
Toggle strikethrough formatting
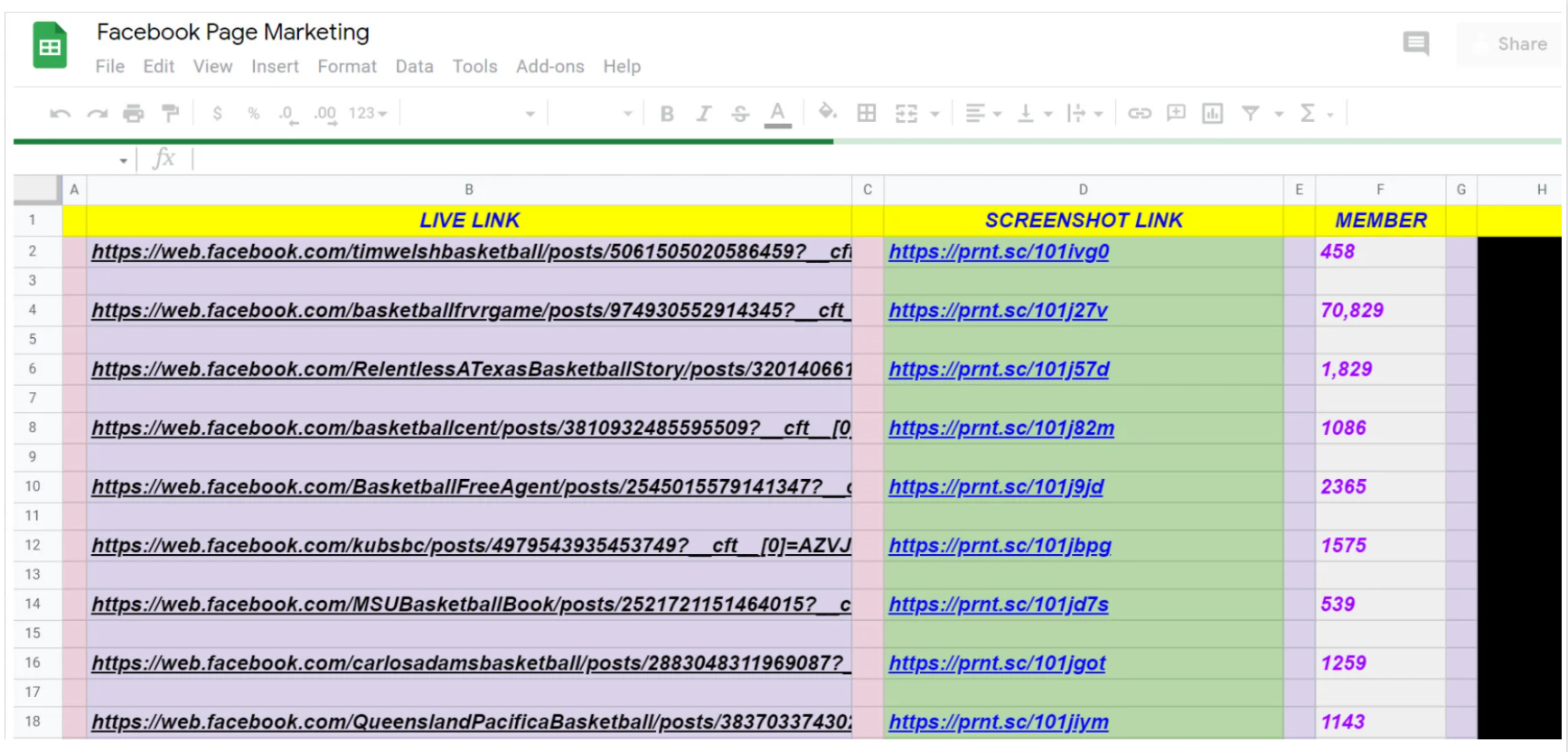(740, 114)
